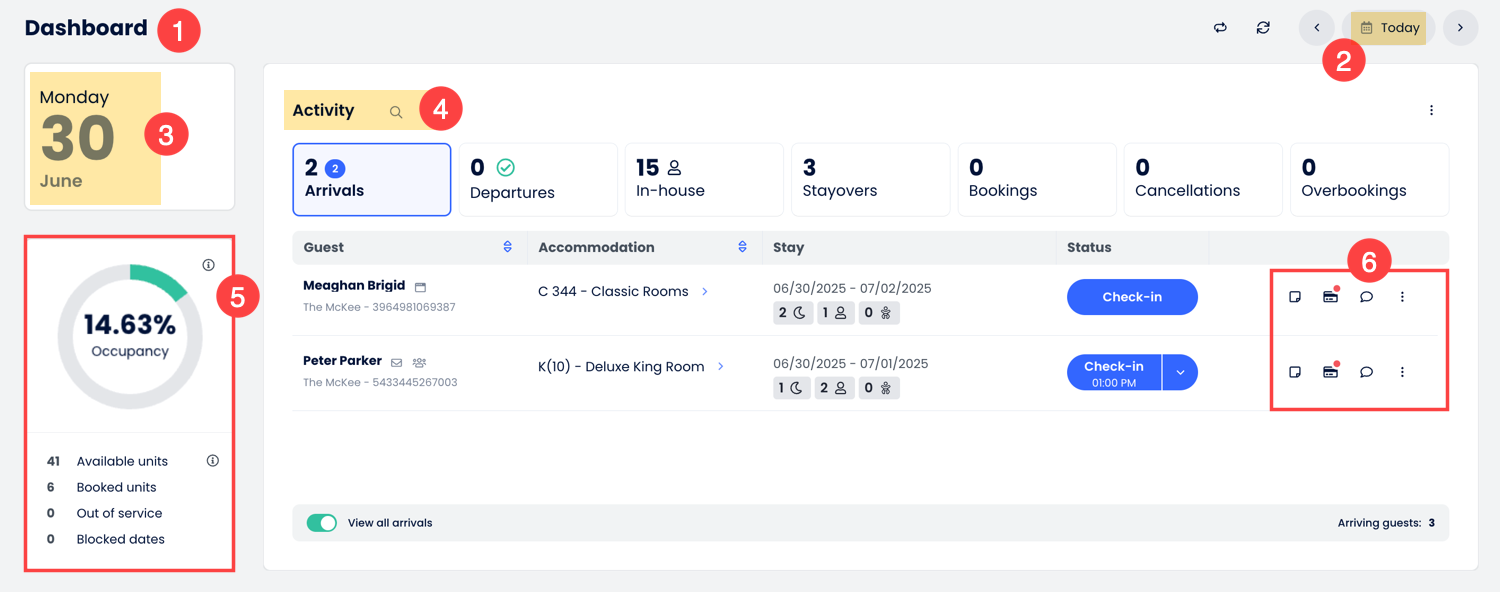Select the In-house tab
1500x592 pixels.
coord(704,180)
